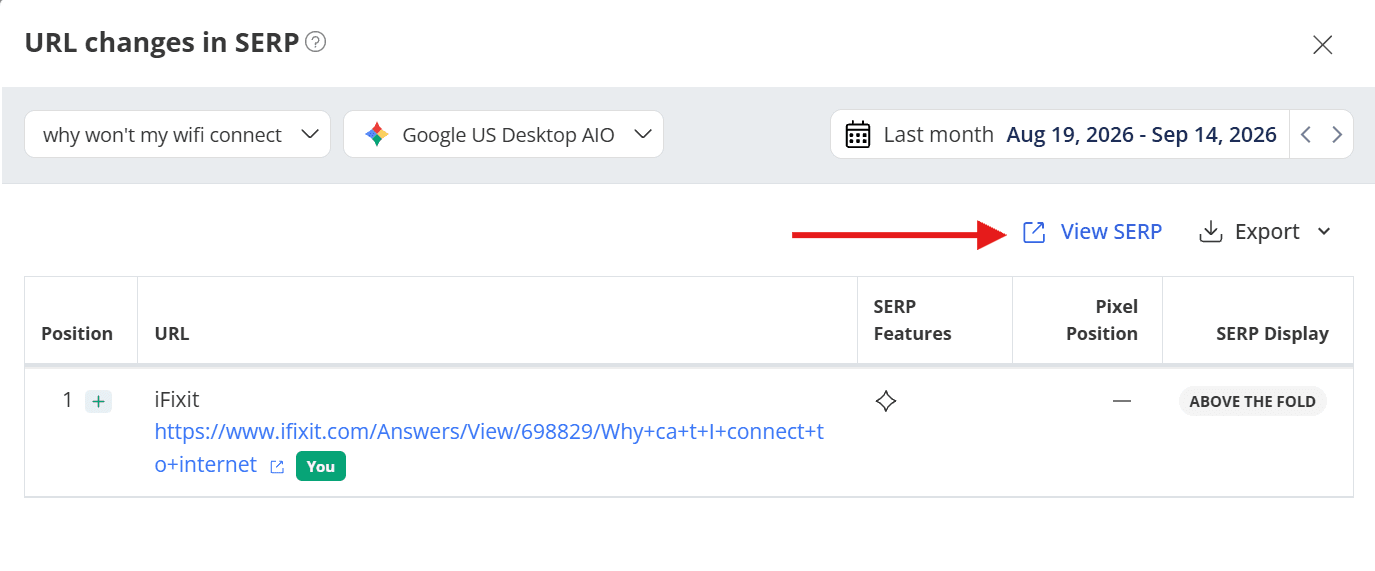Open the keyword dropdown "why won't my wifi connect"
The height and width of the screenshot is (571, 1375).
click(177, 134)
